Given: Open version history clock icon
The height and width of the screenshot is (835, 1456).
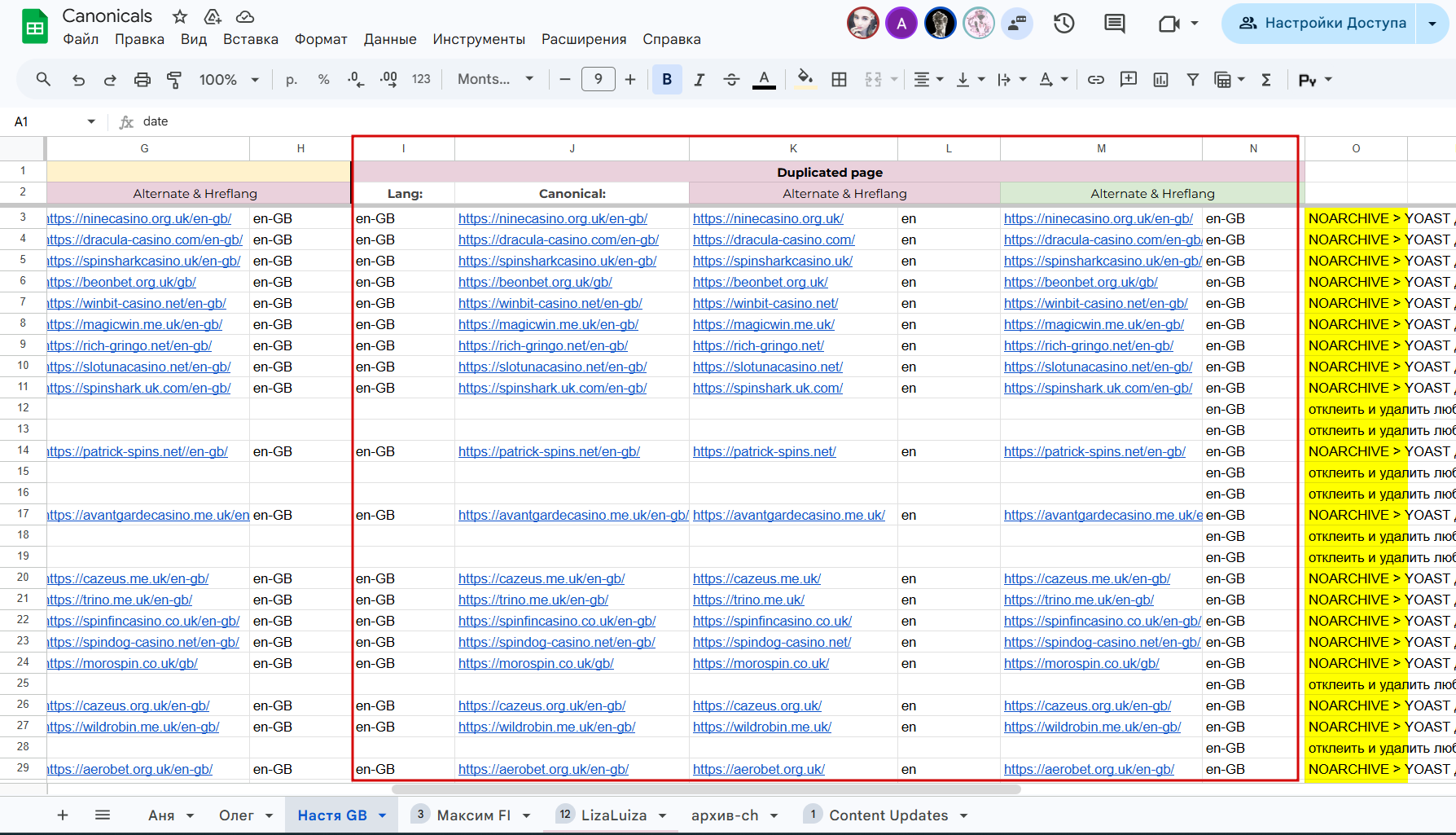Looking at the screenshot, I should coord(1063,24).
